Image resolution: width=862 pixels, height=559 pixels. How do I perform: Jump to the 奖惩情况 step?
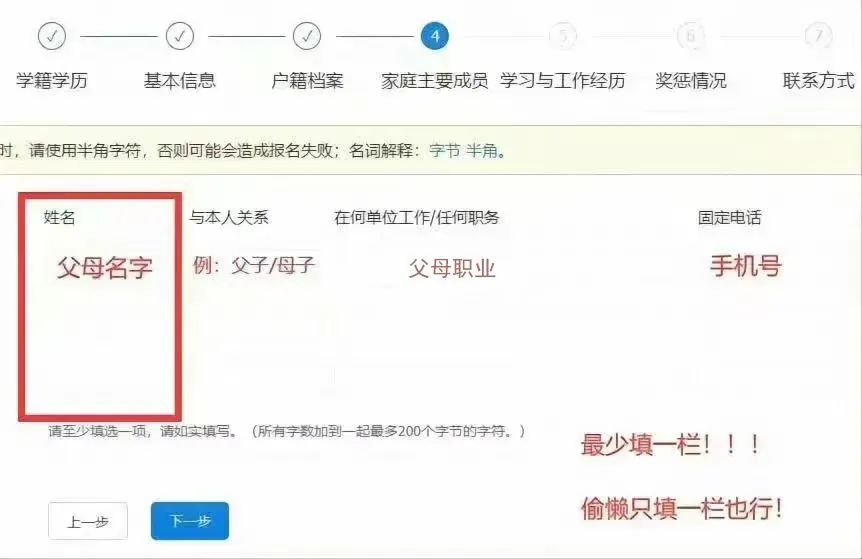click(691, 81)
